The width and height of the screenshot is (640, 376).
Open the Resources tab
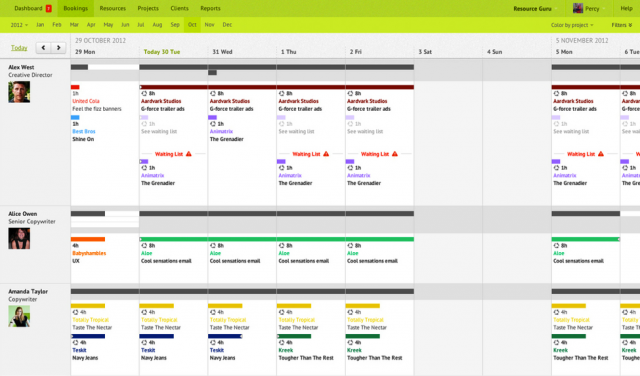coord(113,8)
